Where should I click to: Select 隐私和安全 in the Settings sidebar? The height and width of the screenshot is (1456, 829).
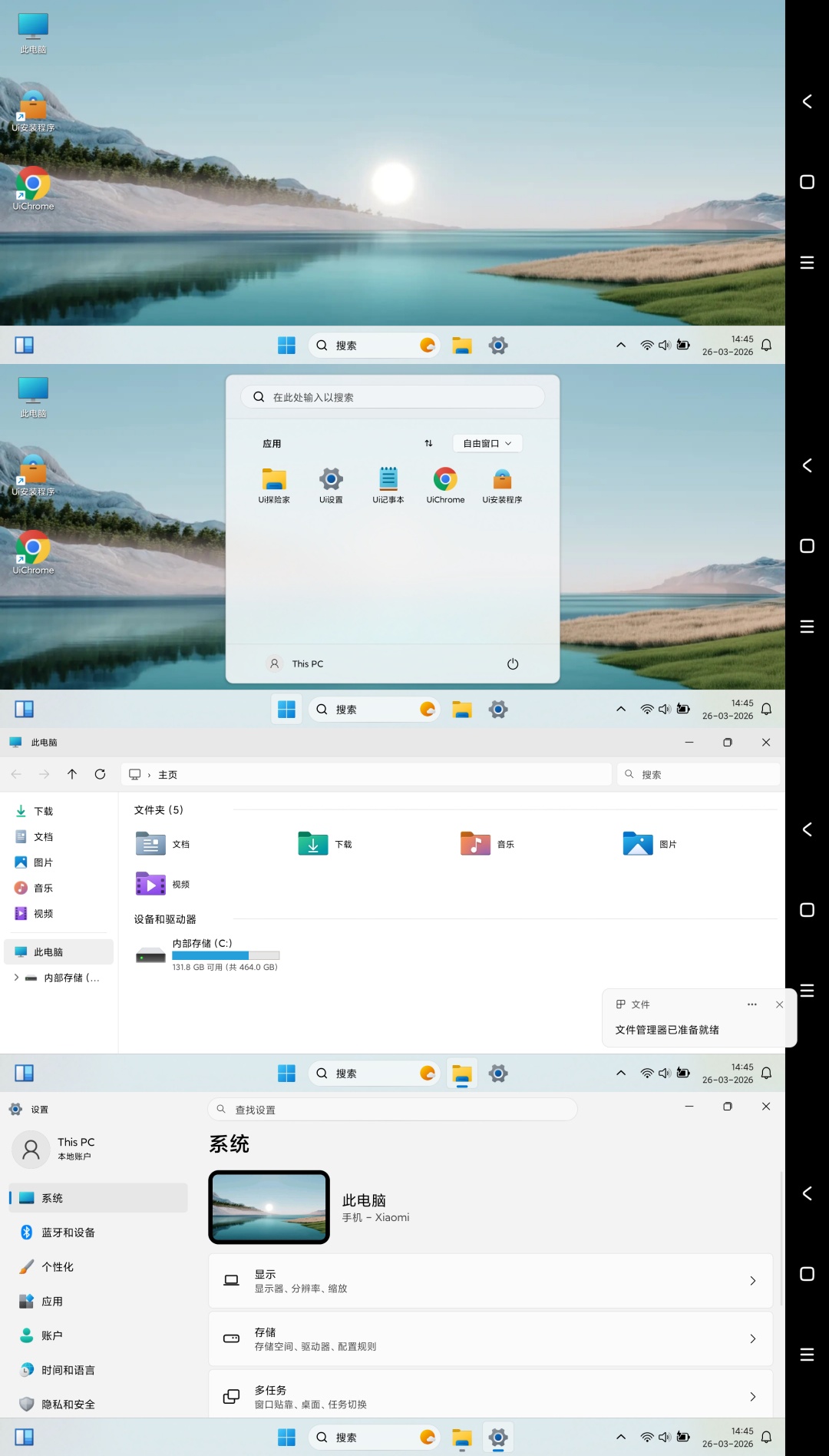(x=98, y=1404)
